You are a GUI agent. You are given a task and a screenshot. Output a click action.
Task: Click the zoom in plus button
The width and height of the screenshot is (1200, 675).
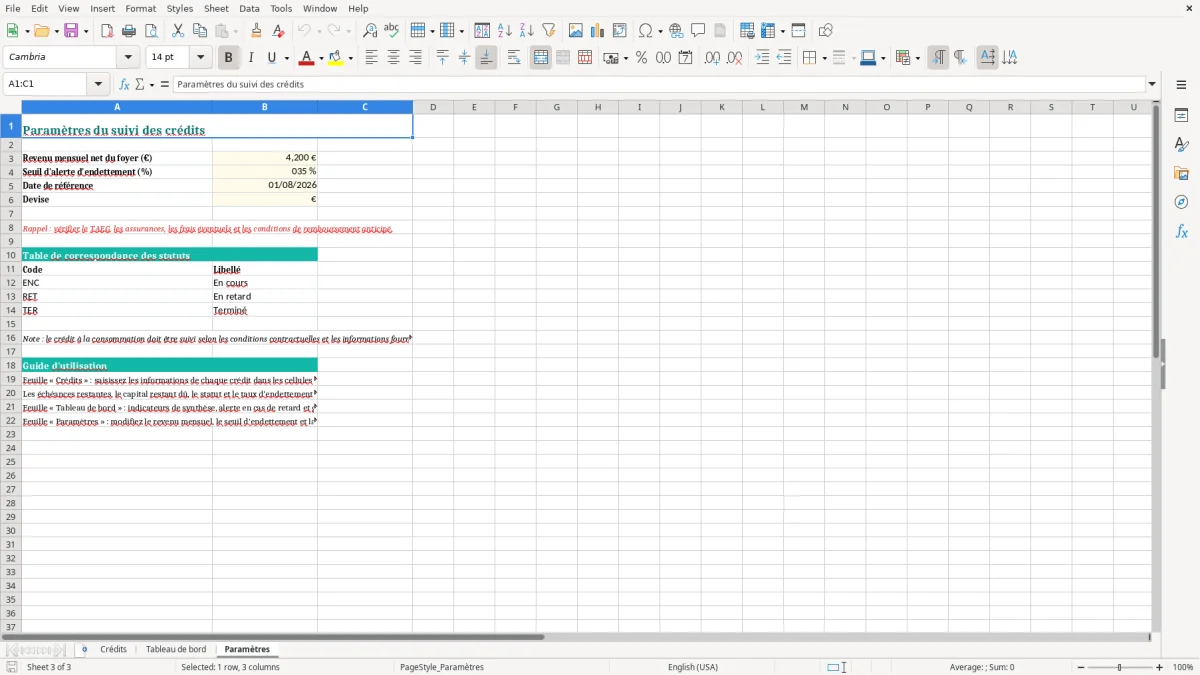1160,667
